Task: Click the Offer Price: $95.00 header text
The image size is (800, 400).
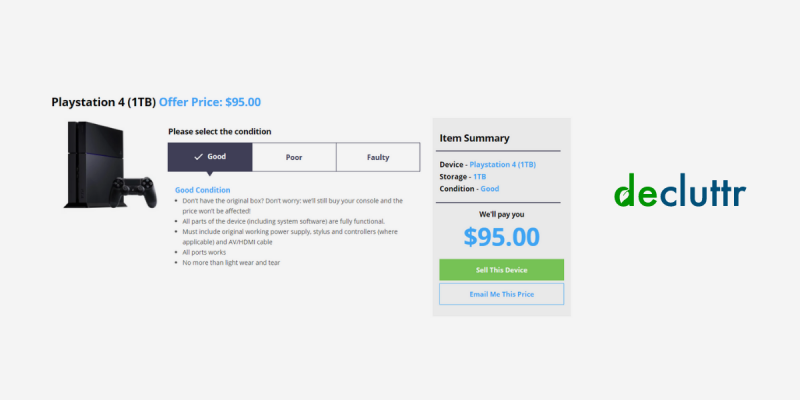Action: (x=210, y=102)
